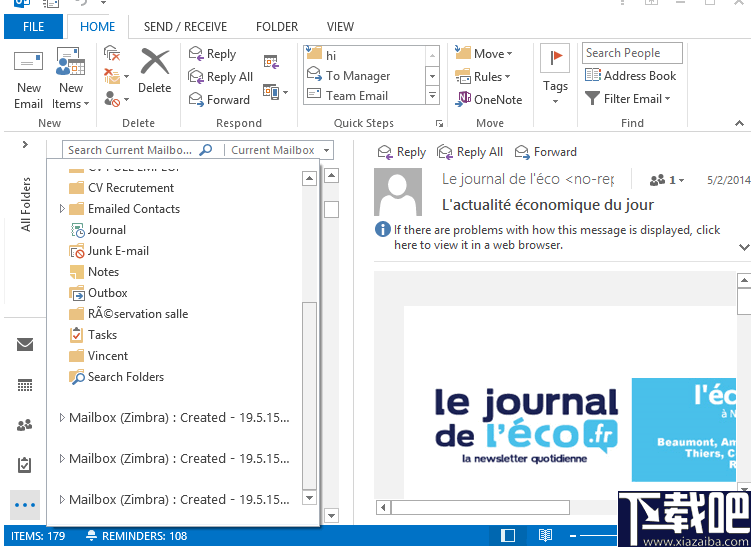
Task: Open the Tasks folder
Action: tap(93, 335)
